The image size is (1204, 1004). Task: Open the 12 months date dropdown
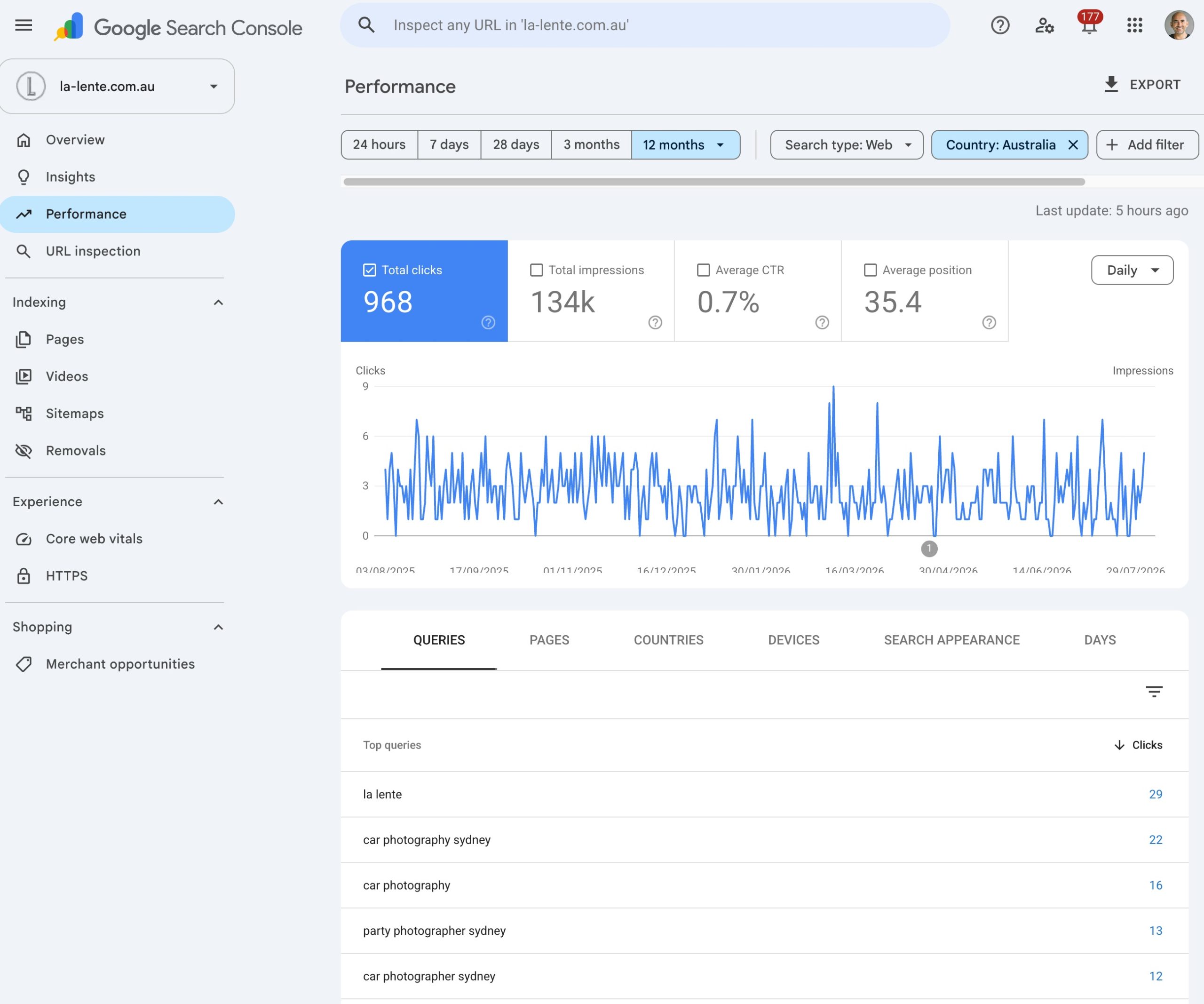(685, 144)
